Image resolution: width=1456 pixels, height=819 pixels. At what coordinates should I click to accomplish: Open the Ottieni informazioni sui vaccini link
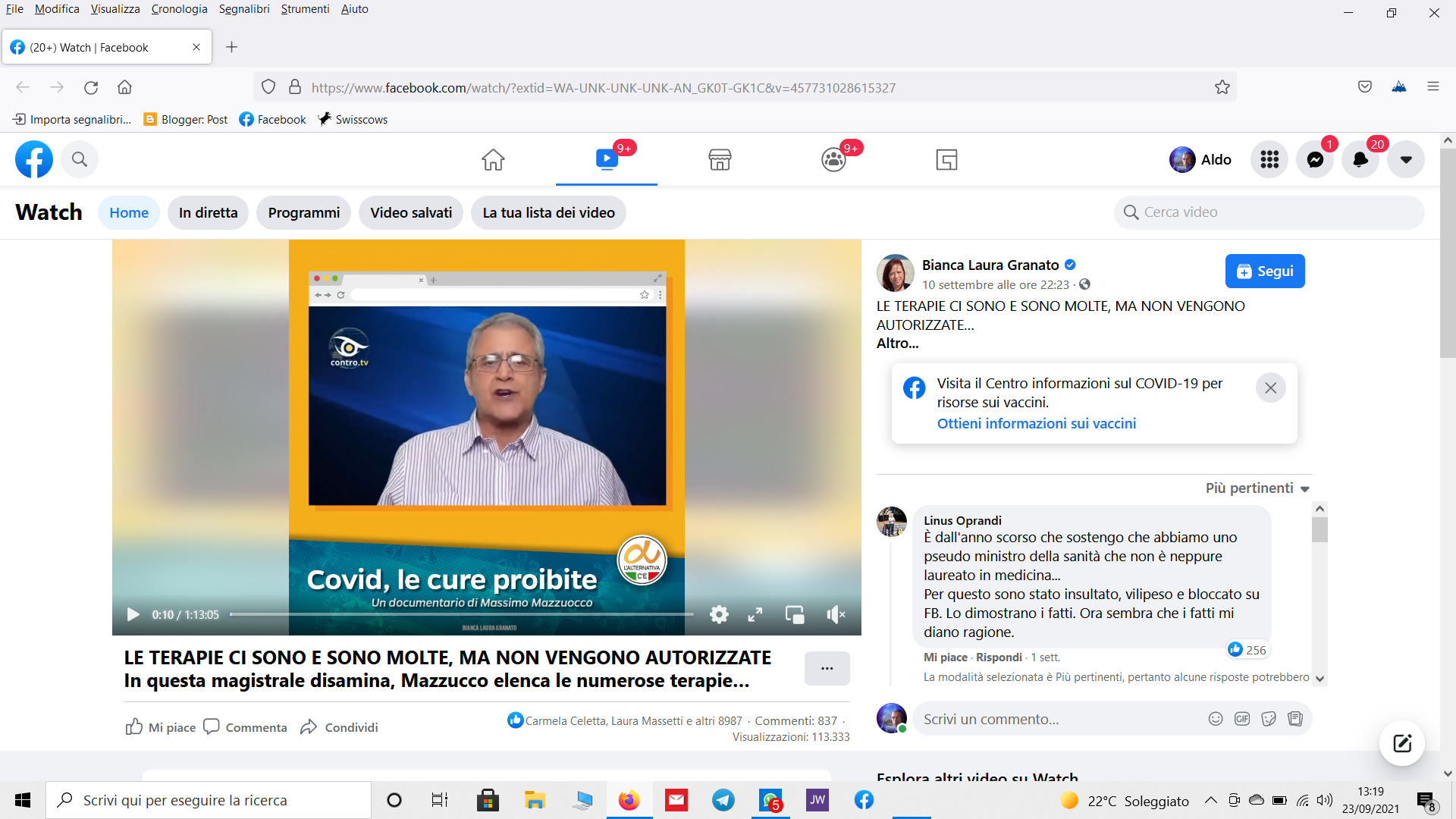coord(1036,424)
